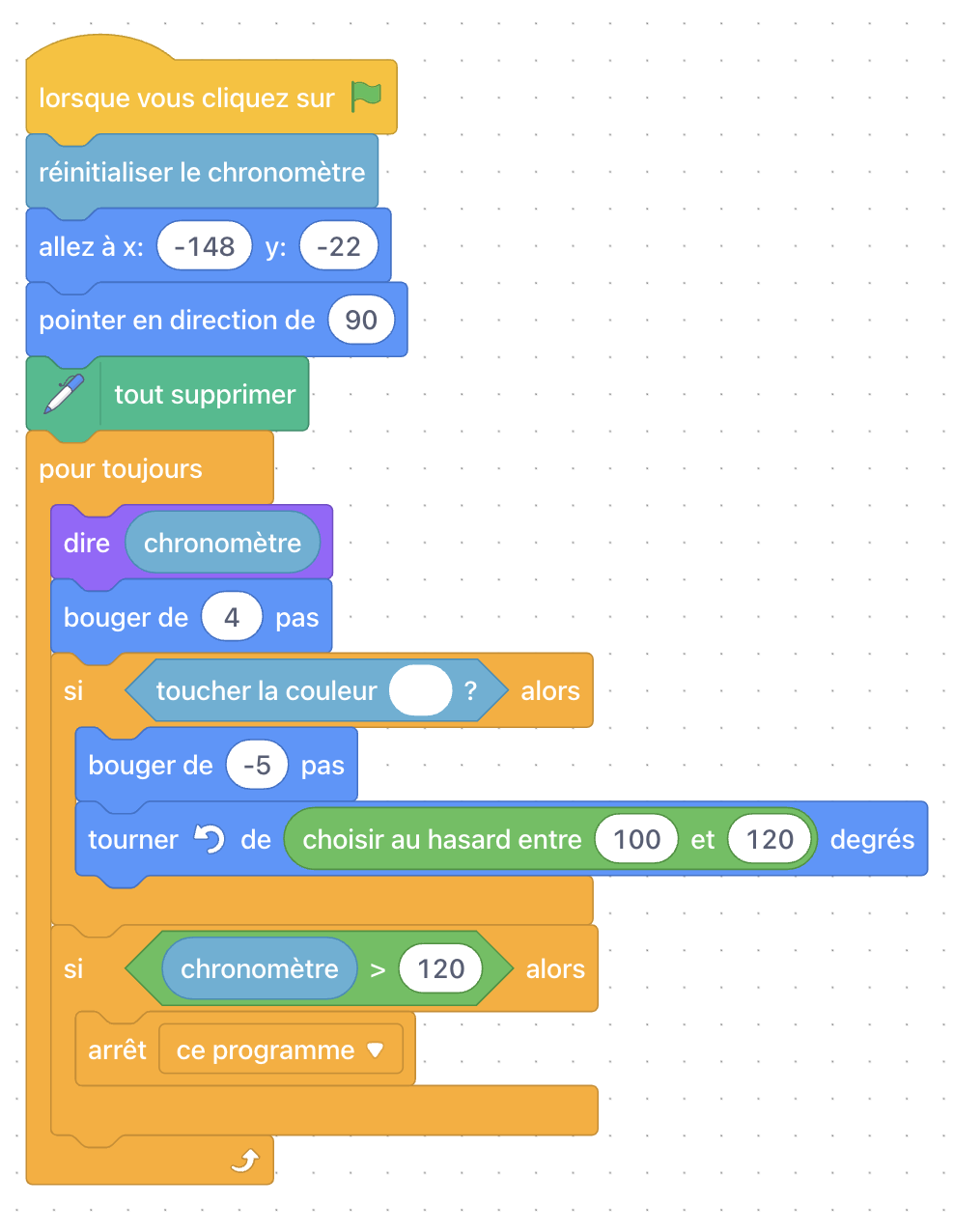Image resolution: width=954 pixels, height=1232 pixels.
Task: Select the dire block label
Action: click(x=87, y=543)
